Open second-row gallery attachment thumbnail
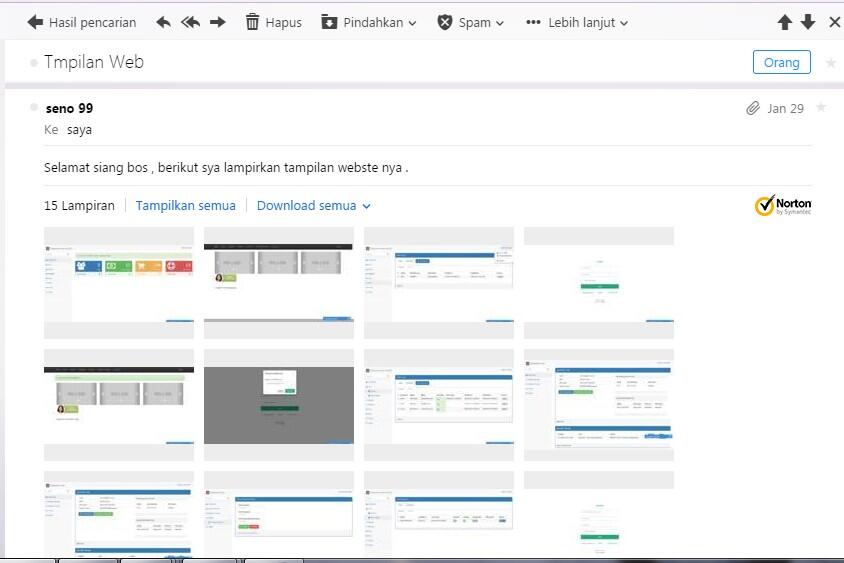This screenshot has width=844, height=563. click(x=119, y=405)
